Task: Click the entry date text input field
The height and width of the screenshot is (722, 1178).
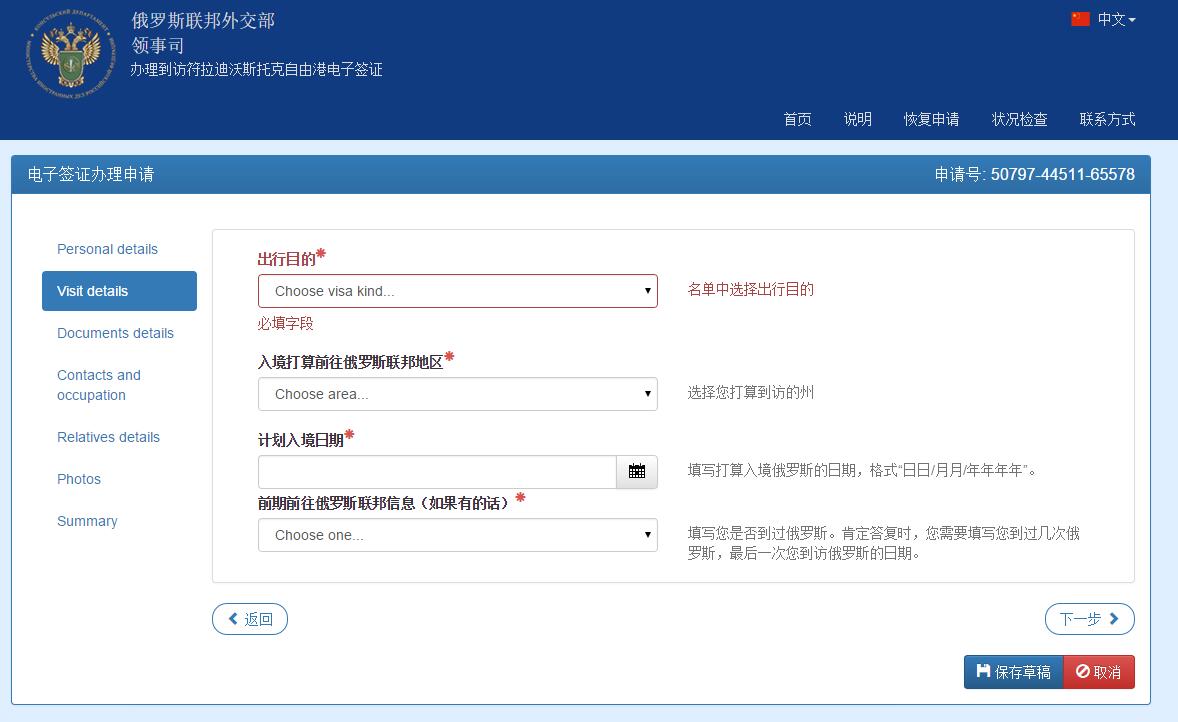Action: 430,471
